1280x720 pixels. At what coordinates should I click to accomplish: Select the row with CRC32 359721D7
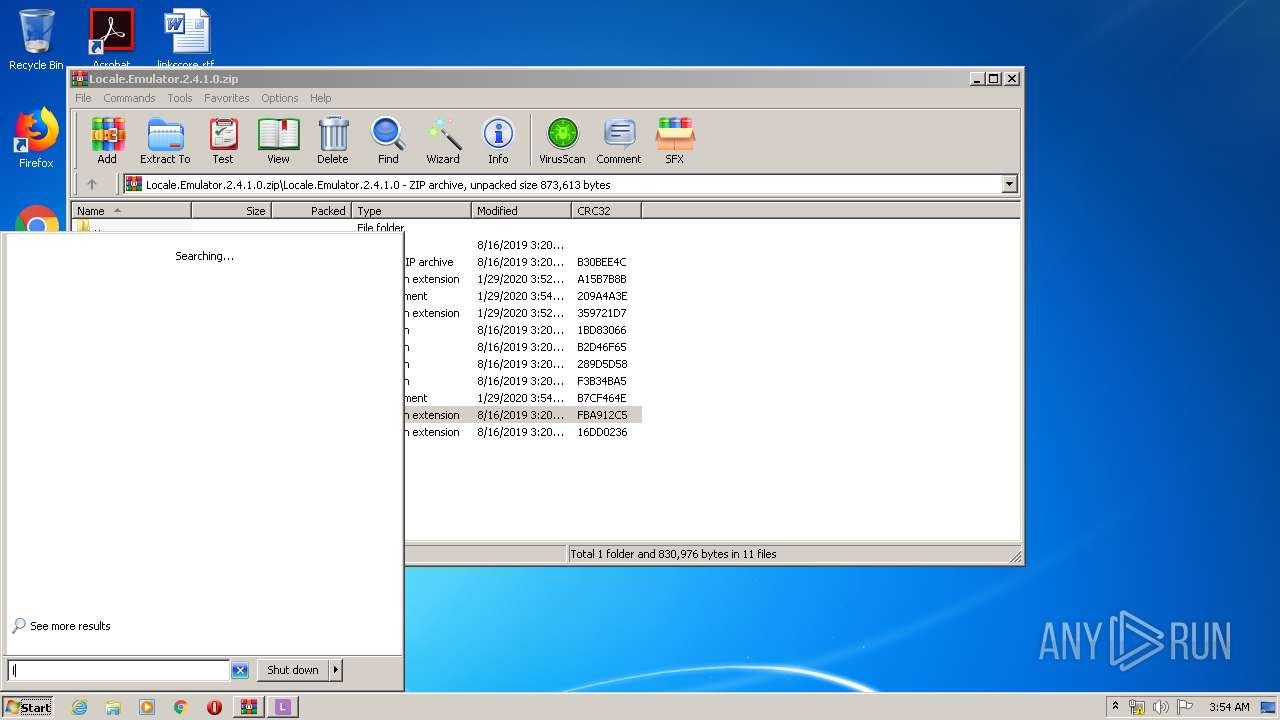(x=523, y=313)
